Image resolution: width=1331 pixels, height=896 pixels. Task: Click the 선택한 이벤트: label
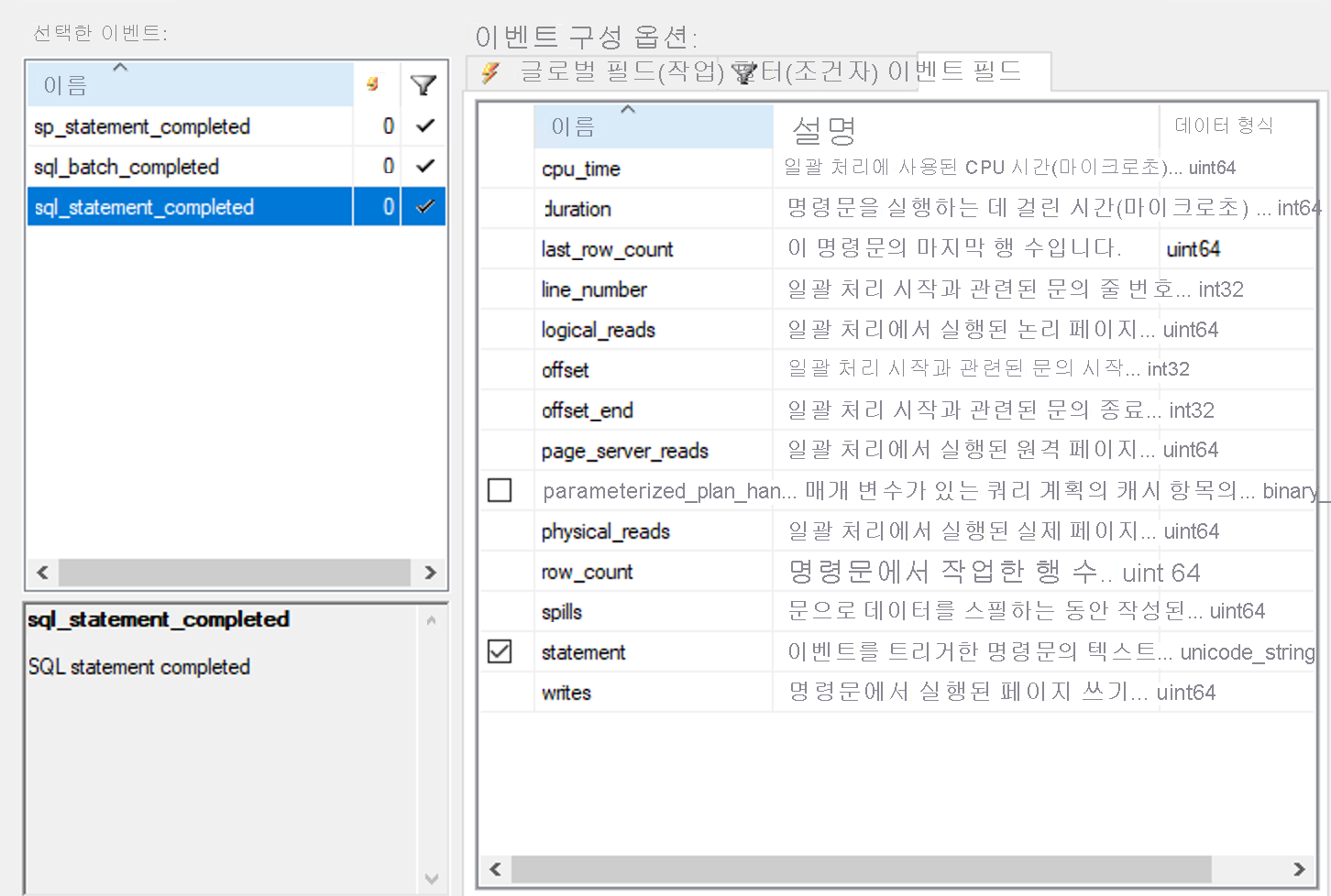(101, 33)
